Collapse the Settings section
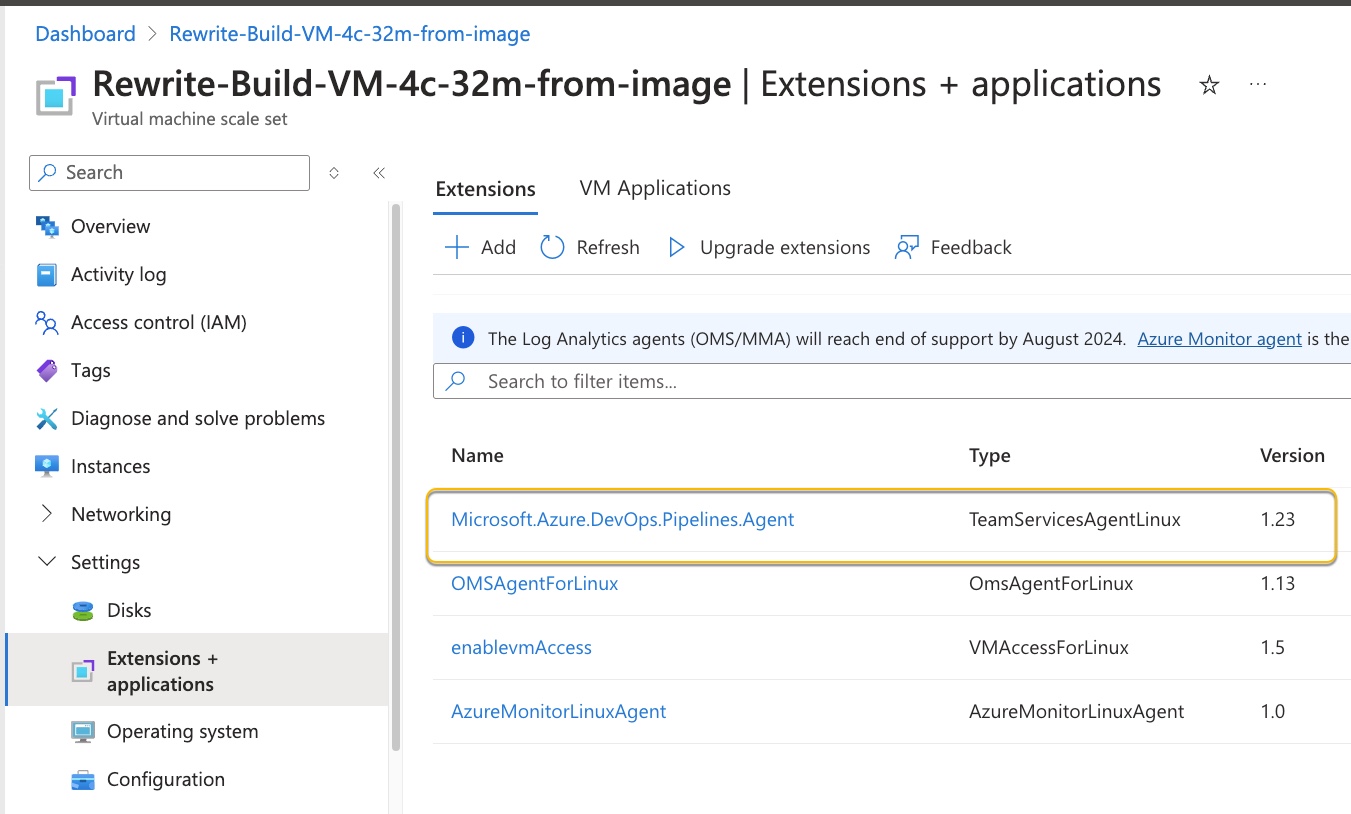The height and width of the screenshot is (814, 1351). point(47,562)
